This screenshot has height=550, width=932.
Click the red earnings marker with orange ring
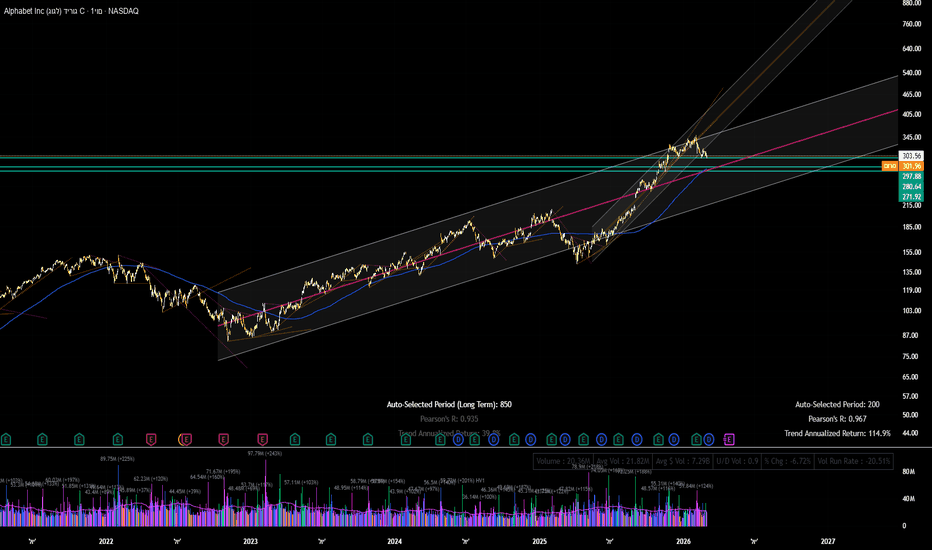click(x=185, y=439)
